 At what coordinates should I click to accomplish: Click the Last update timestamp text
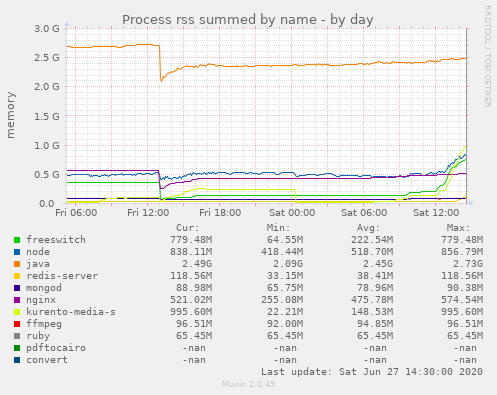pyautogui.click(x=372, y=372)
